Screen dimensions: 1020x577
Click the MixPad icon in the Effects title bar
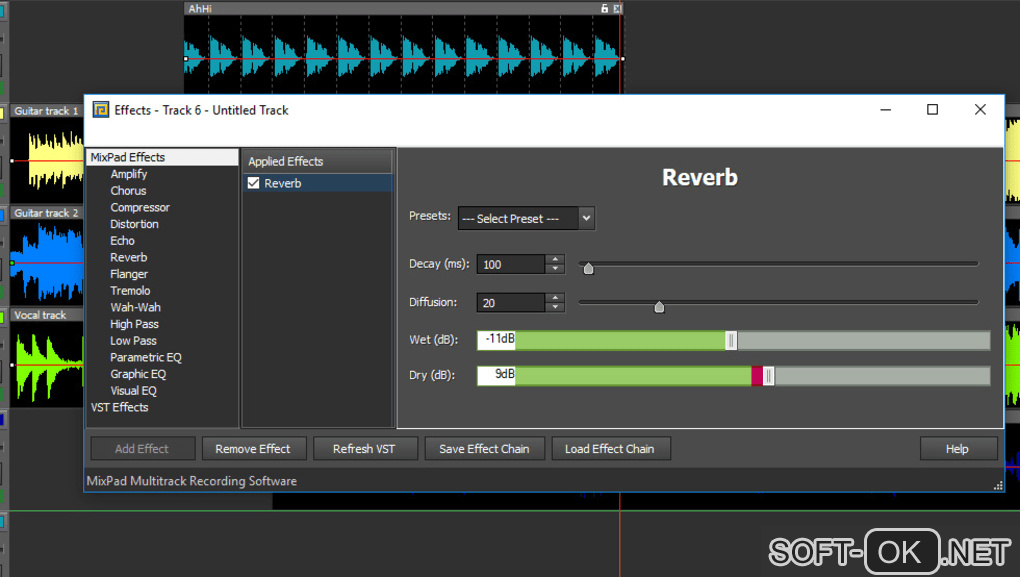(x=100, y=109)
